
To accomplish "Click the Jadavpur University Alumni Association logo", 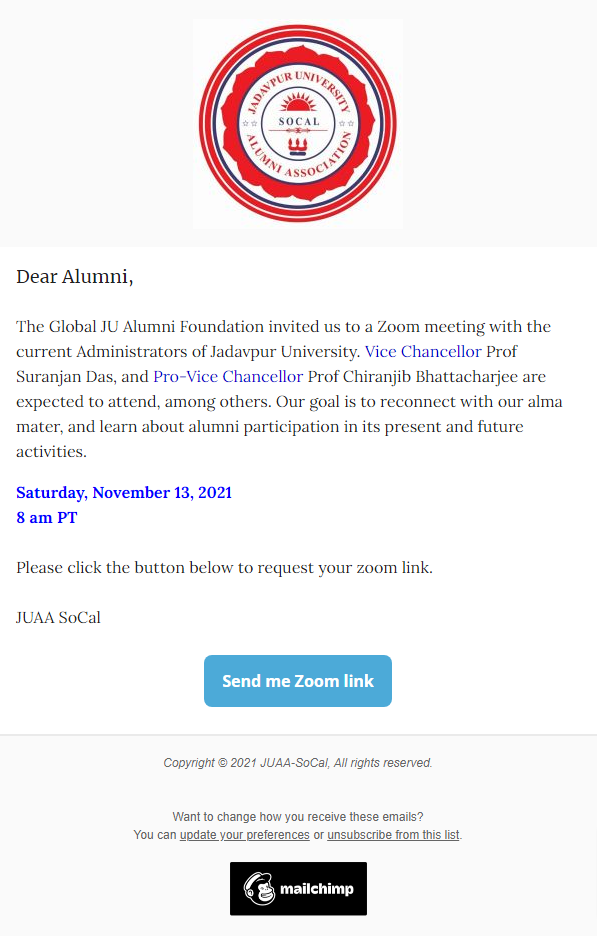I will 298,124.
